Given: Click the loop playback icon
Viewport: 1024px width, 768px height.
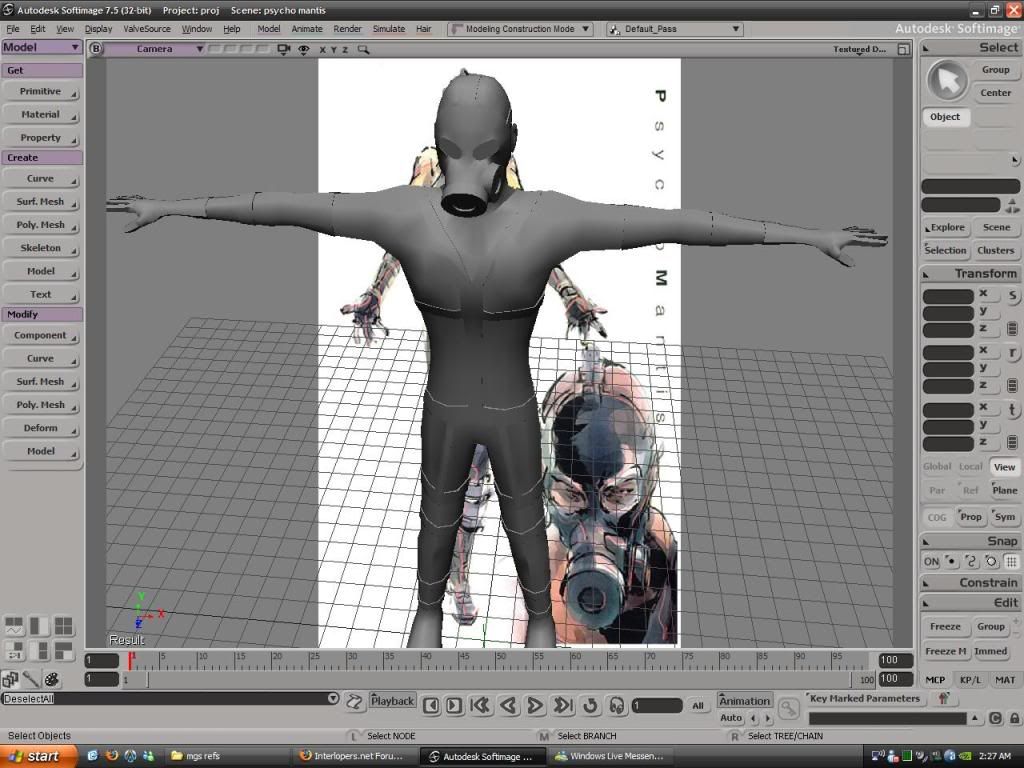Looking at the screenshot, I should 590,705.
